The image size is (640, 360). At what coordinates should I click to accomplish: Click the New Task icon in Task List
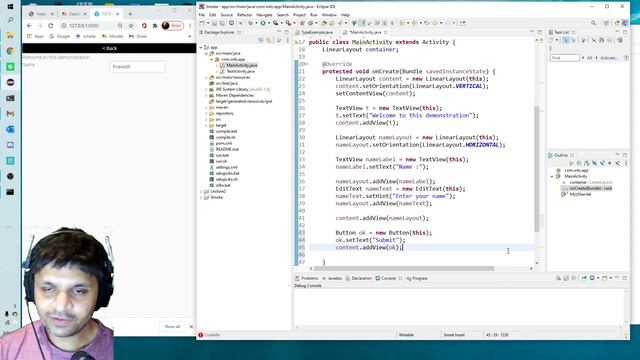click(x=551, y=40)
